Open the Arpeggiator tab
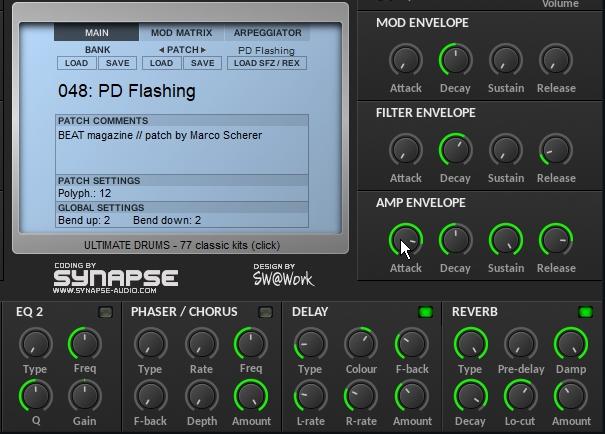Image resolution: width=605 pixels, height=434 pixels. click(x=266, y=33)
